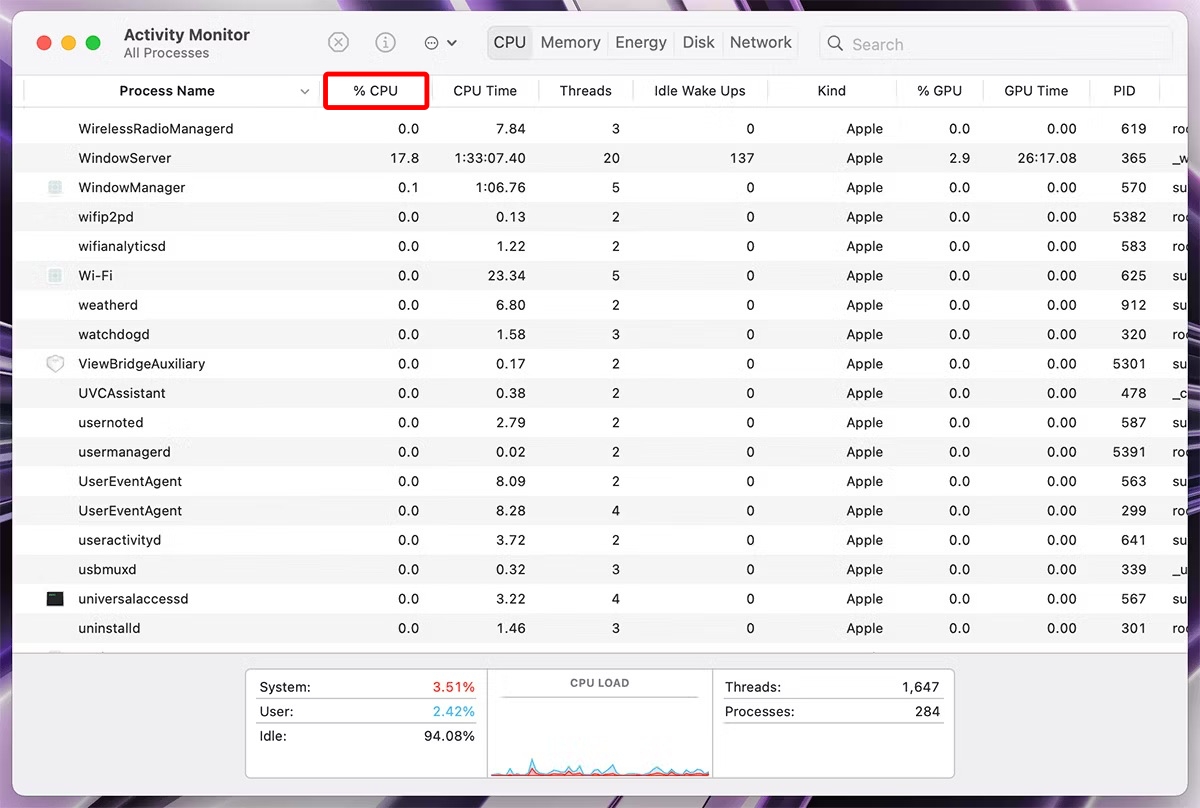
Task: Click into the Search field
Action: (1000, 44)
